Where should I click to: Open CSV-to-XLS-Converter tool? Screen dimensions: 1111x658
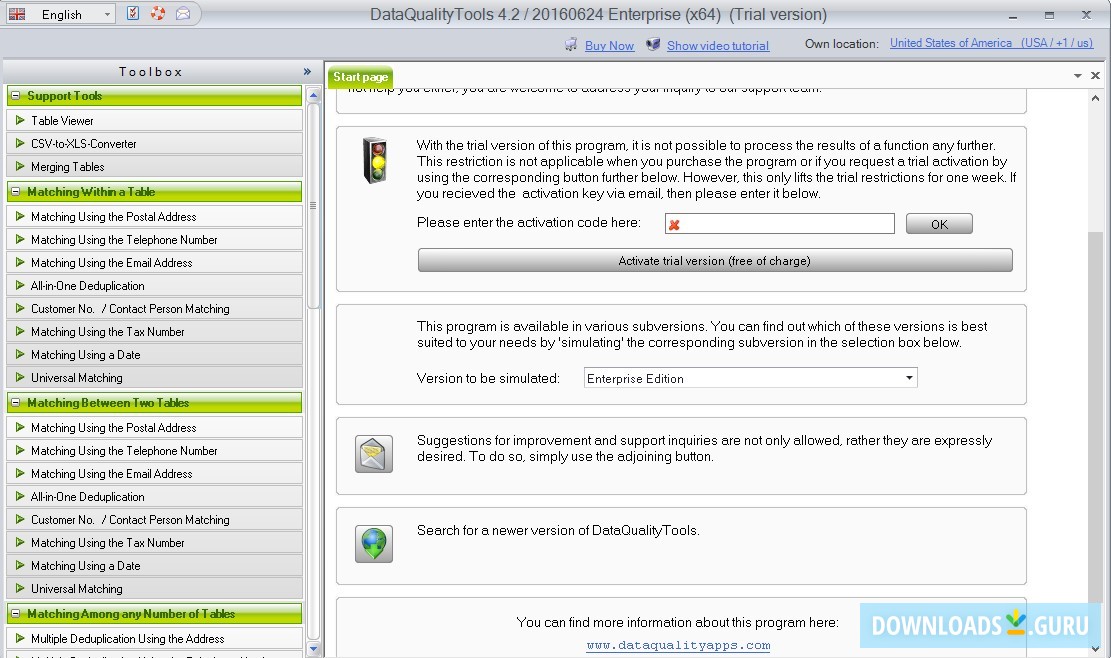[x=154, y=144]
